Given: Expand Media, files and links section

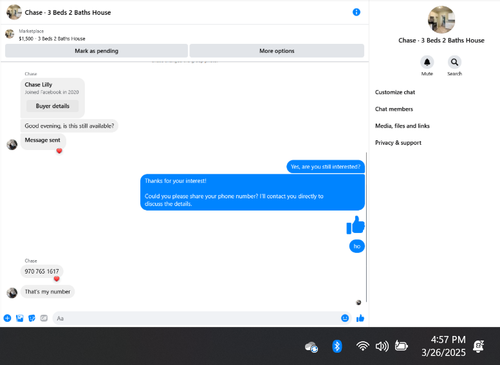Looking at the screenshot, I should (402, 126).
